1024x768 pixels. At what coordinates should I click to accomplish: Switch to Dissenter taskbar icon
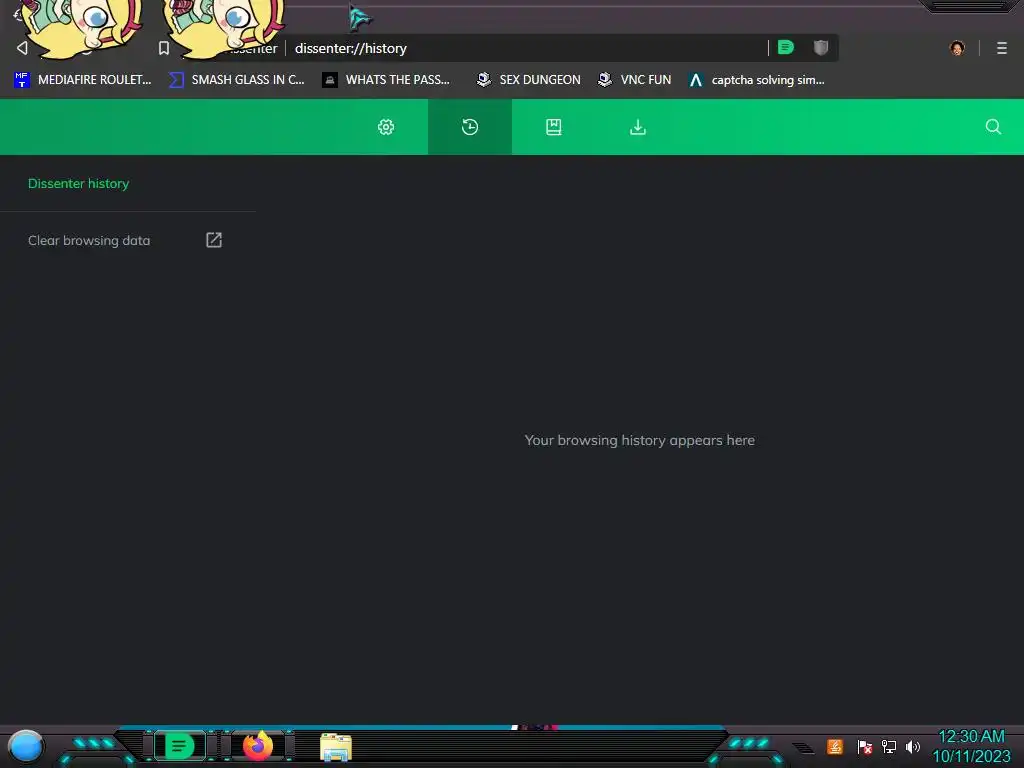click(x=180, y=746)
